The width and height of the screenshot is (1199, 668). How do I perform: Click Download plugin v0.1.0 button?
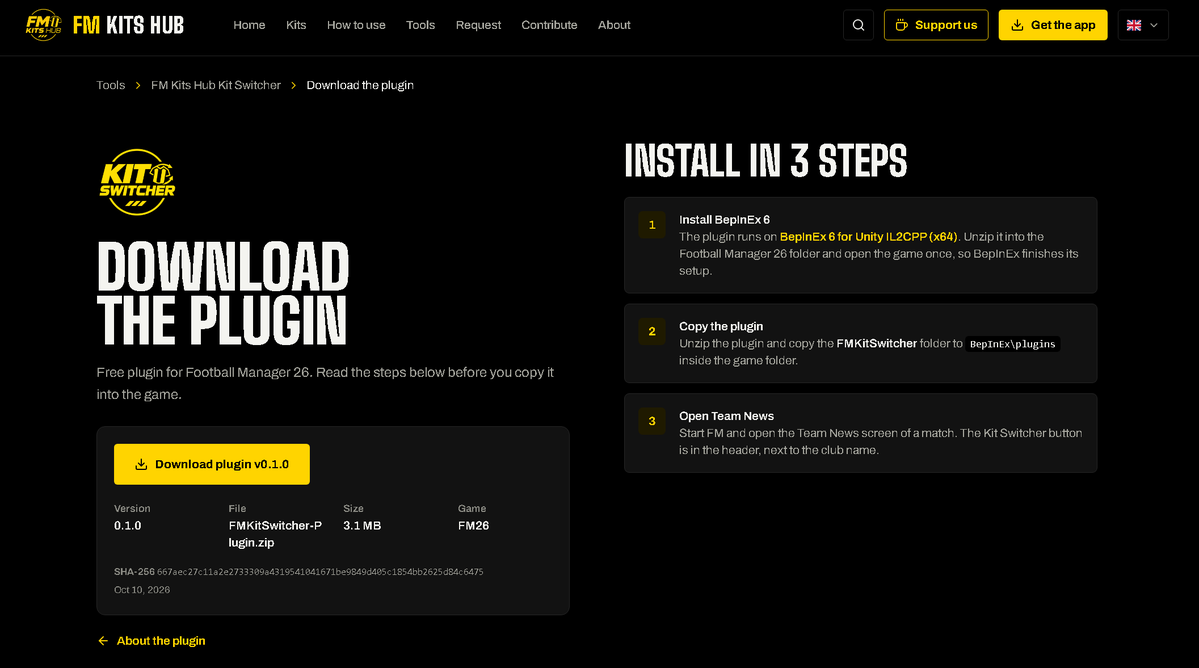(x=212, y=464)
